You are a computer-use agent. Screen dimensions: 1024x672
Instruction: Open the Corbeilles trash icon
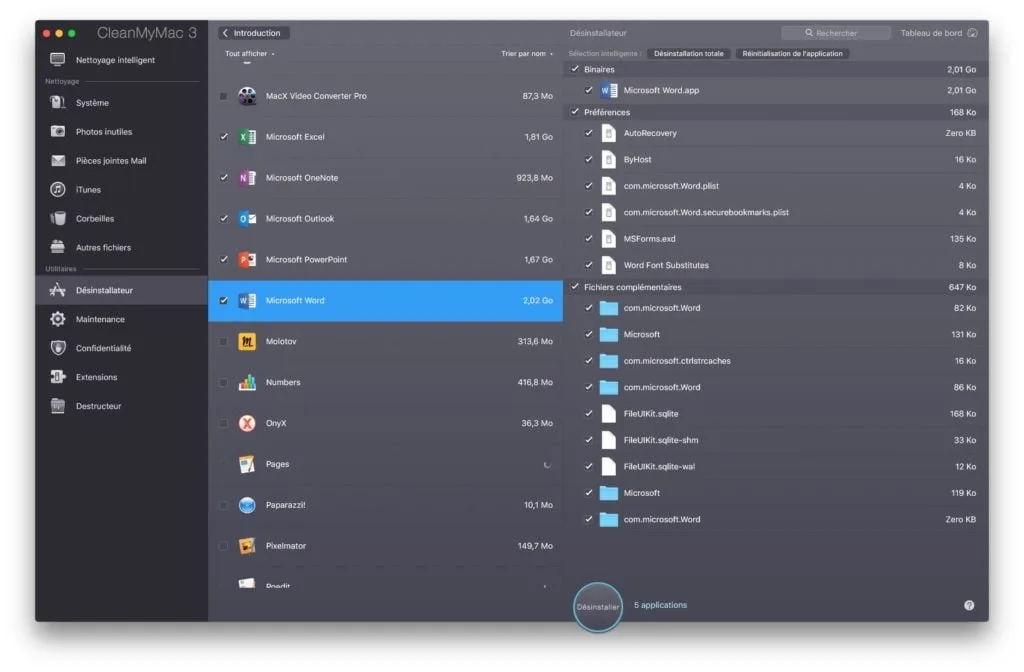[x=57, y=218]
